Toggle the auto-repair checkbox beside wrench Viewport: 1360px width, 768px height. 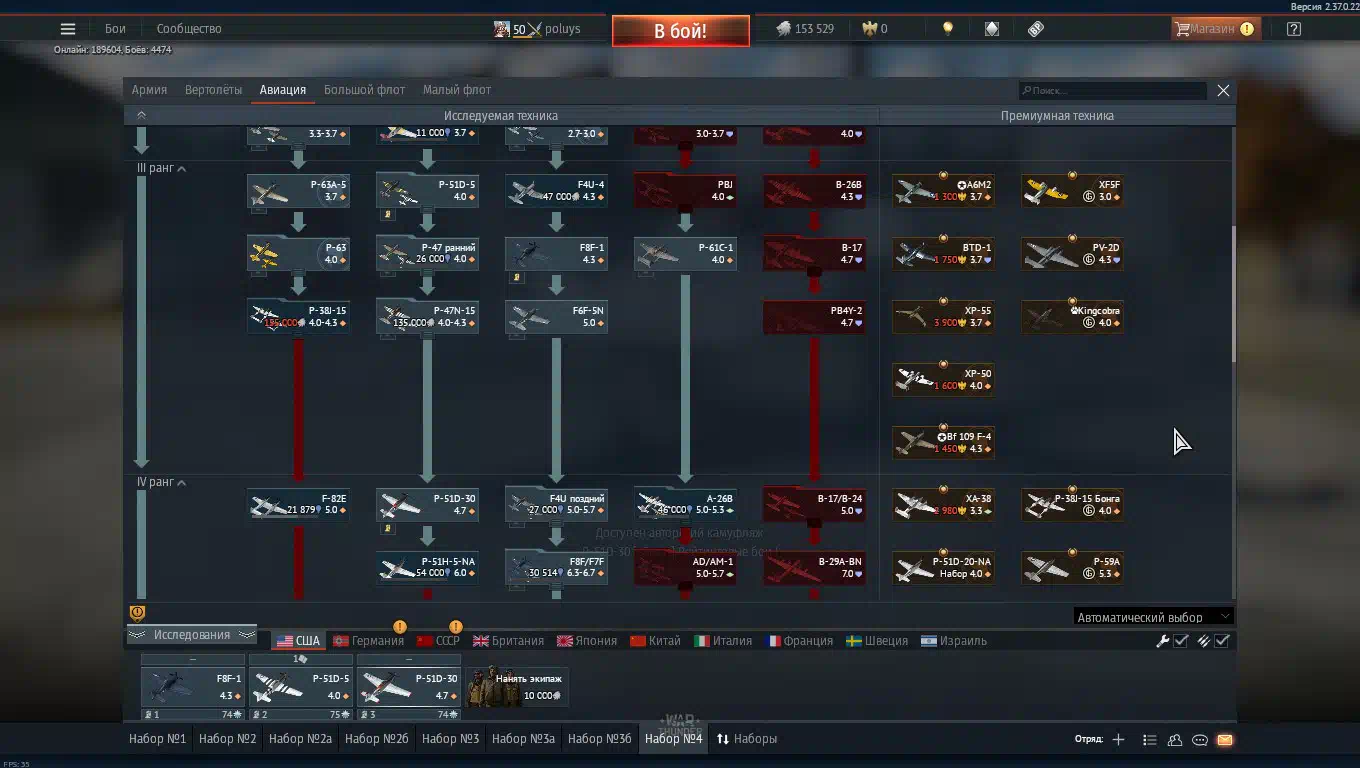[x=1181, y=641]
